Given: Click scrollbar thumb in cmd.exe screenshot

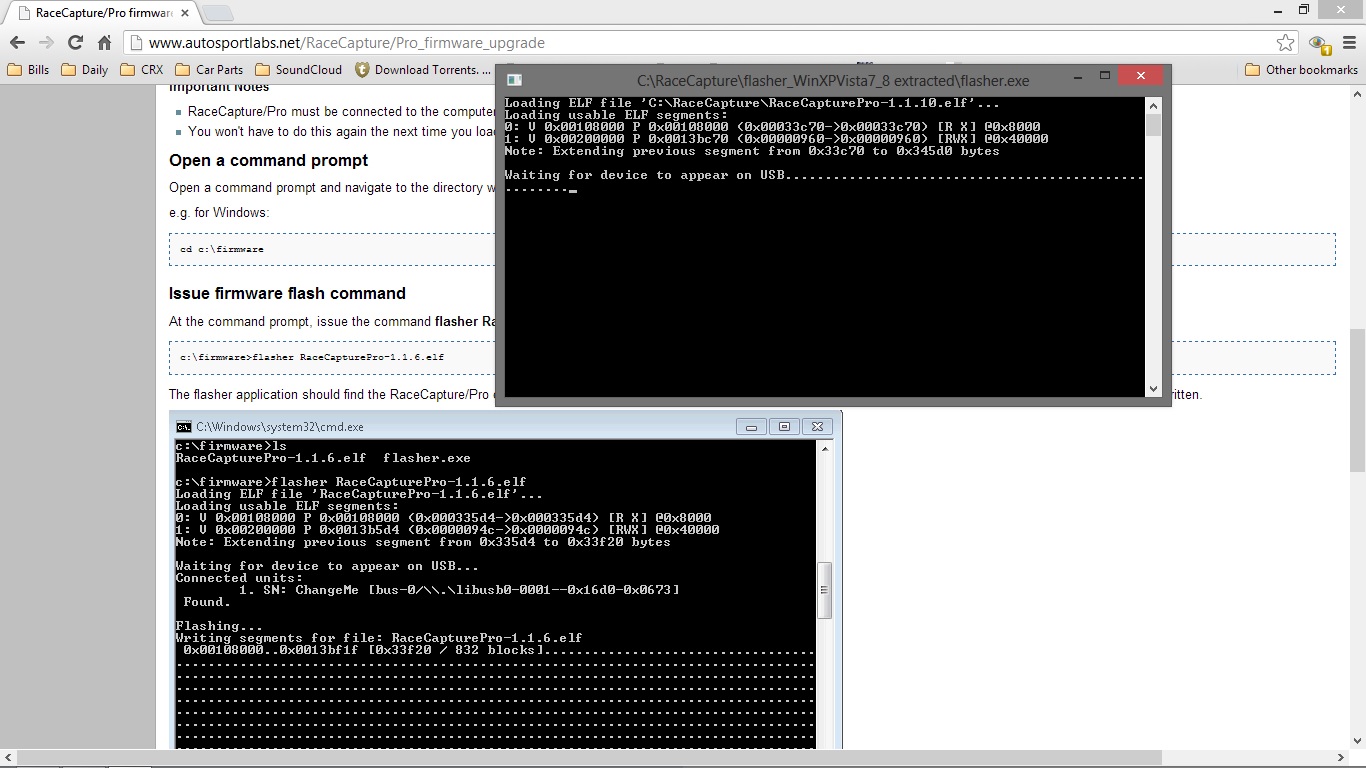Looking at the screenshot, I should pyautogui.click(x=825, y=590).
